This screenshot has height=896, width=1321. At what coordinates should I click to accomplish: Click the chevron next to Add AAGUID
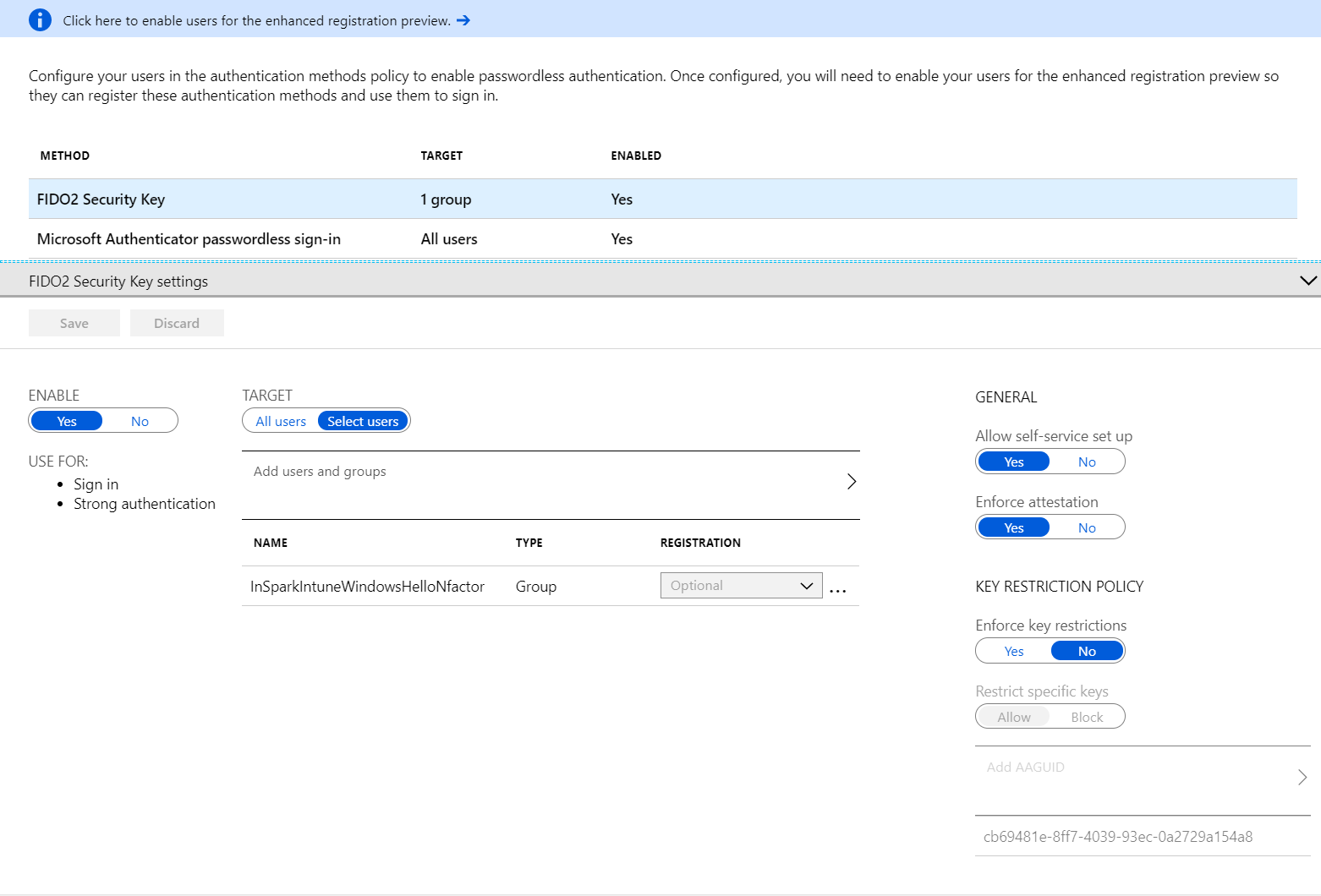(1302, 777)
